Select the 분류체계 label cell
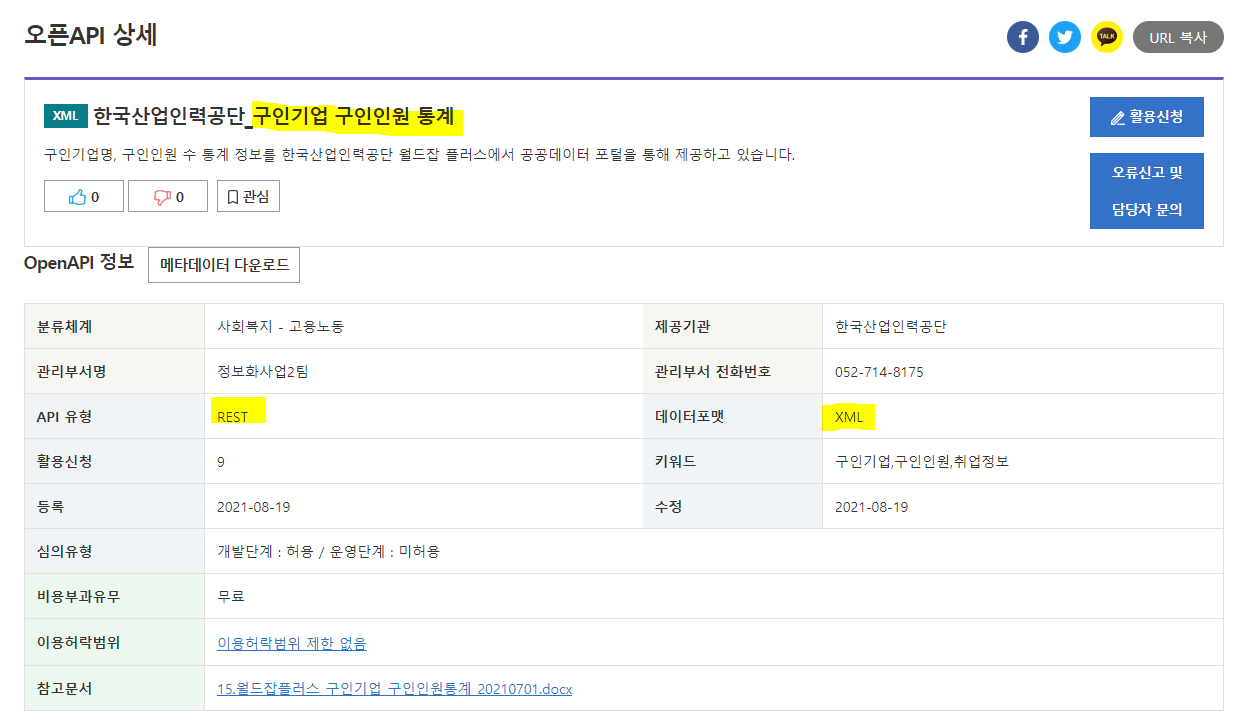Screen dimensions: 1234x712 coord(115,326)
